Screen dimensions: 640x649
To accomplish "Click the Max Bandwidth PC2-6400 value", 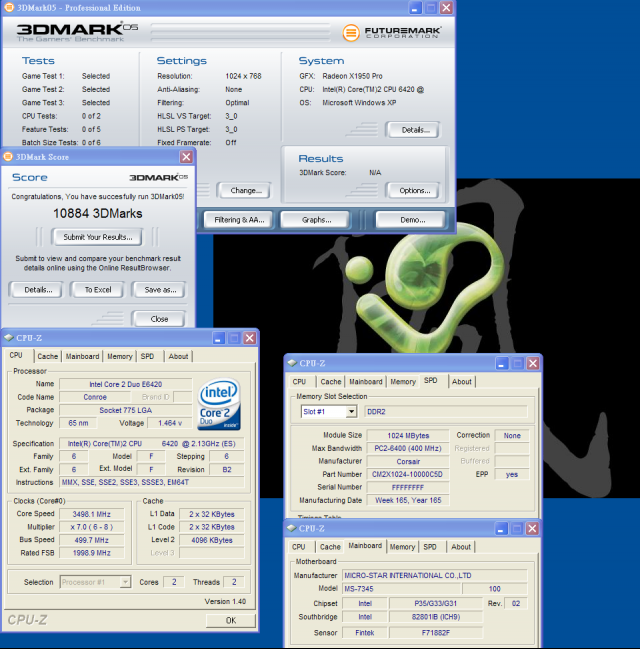I will click(407, 448).
